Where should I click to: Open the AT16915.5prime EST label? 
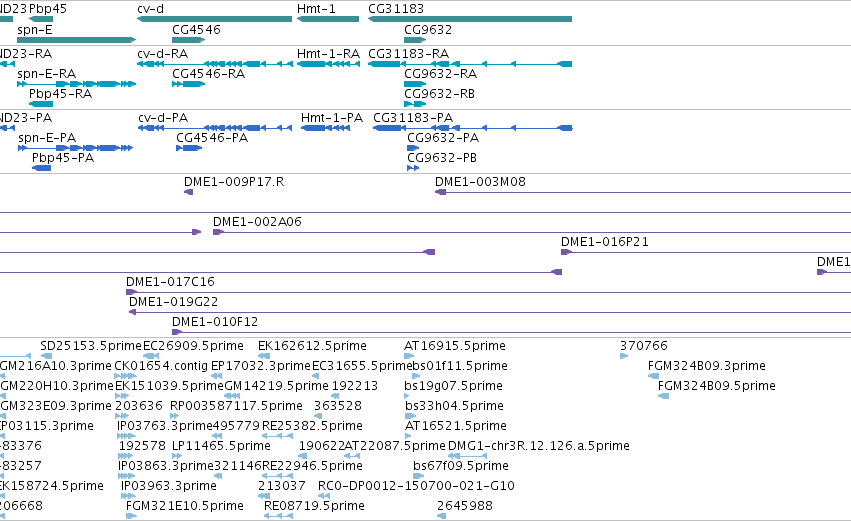(x=455, y=346)
